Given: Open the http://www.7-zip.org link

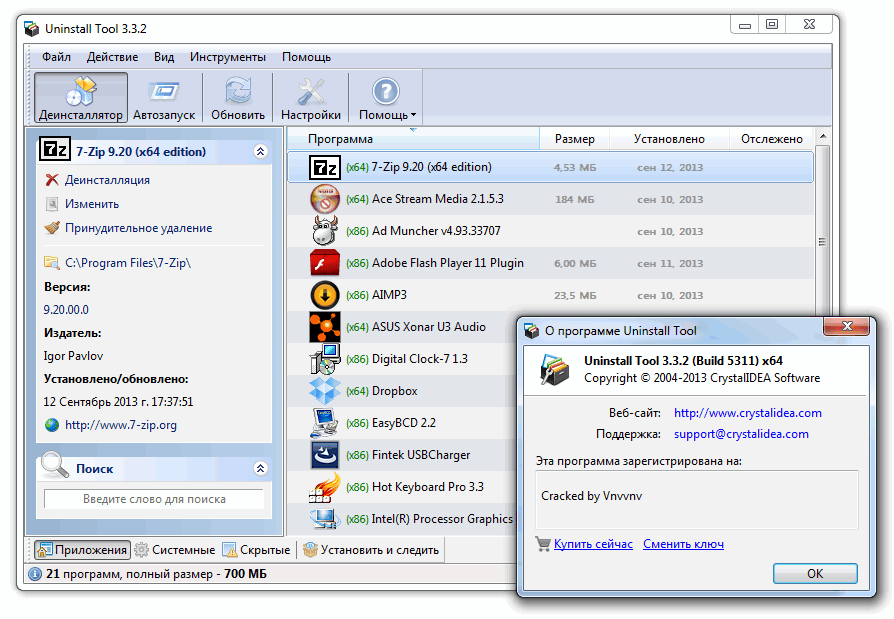Looking at the screenshot, I should (x=121, y=425).
